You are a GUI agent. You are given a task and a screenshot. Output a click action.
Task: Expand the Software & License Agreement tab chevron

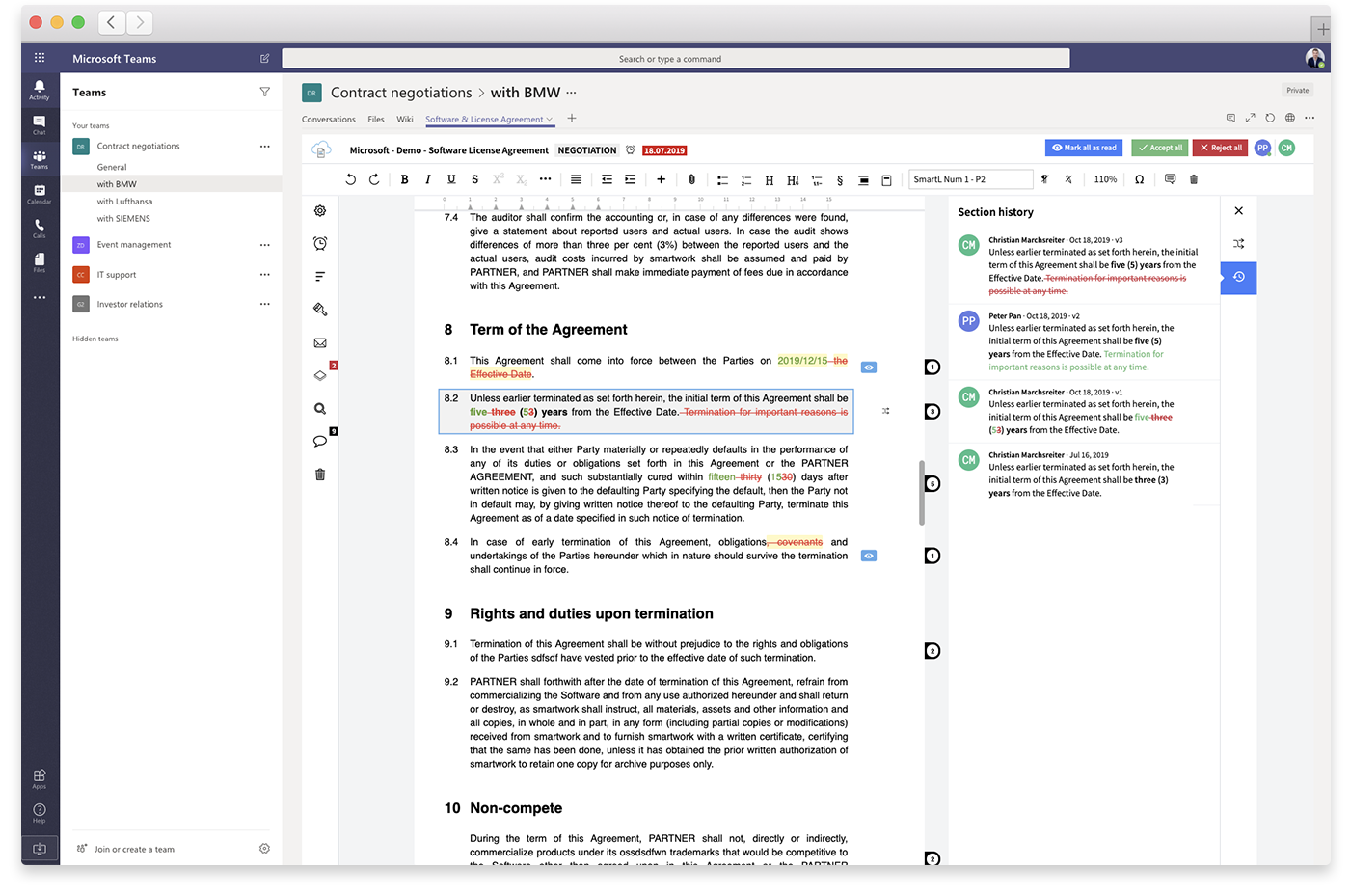click(550, 120)
